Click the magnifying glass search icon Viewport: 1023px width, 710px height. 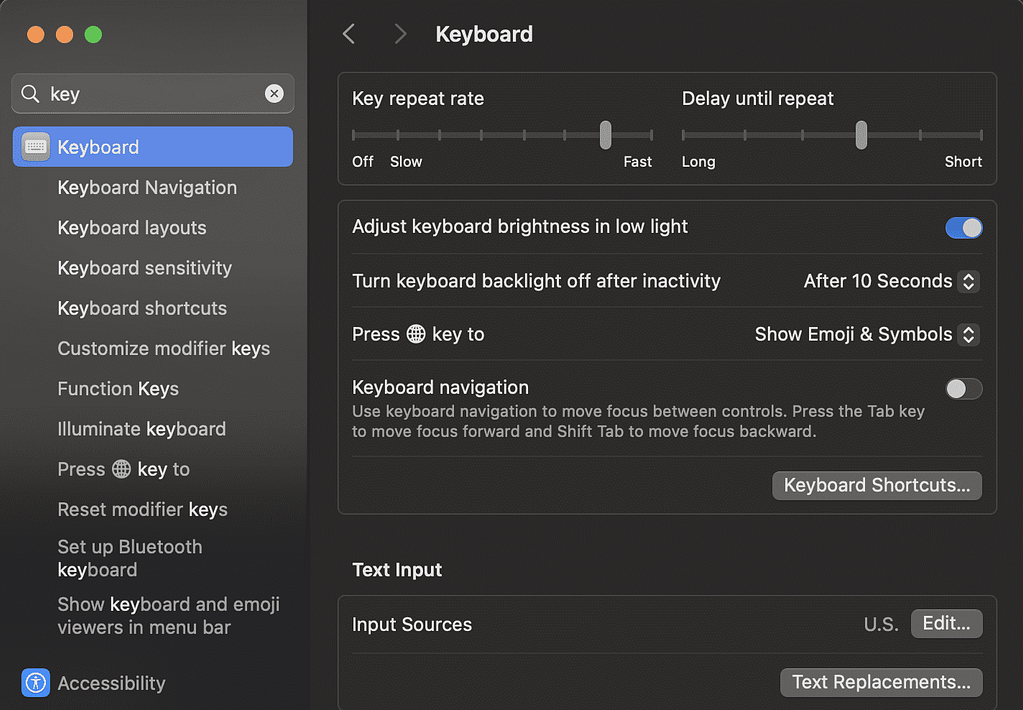coord(31,94)
